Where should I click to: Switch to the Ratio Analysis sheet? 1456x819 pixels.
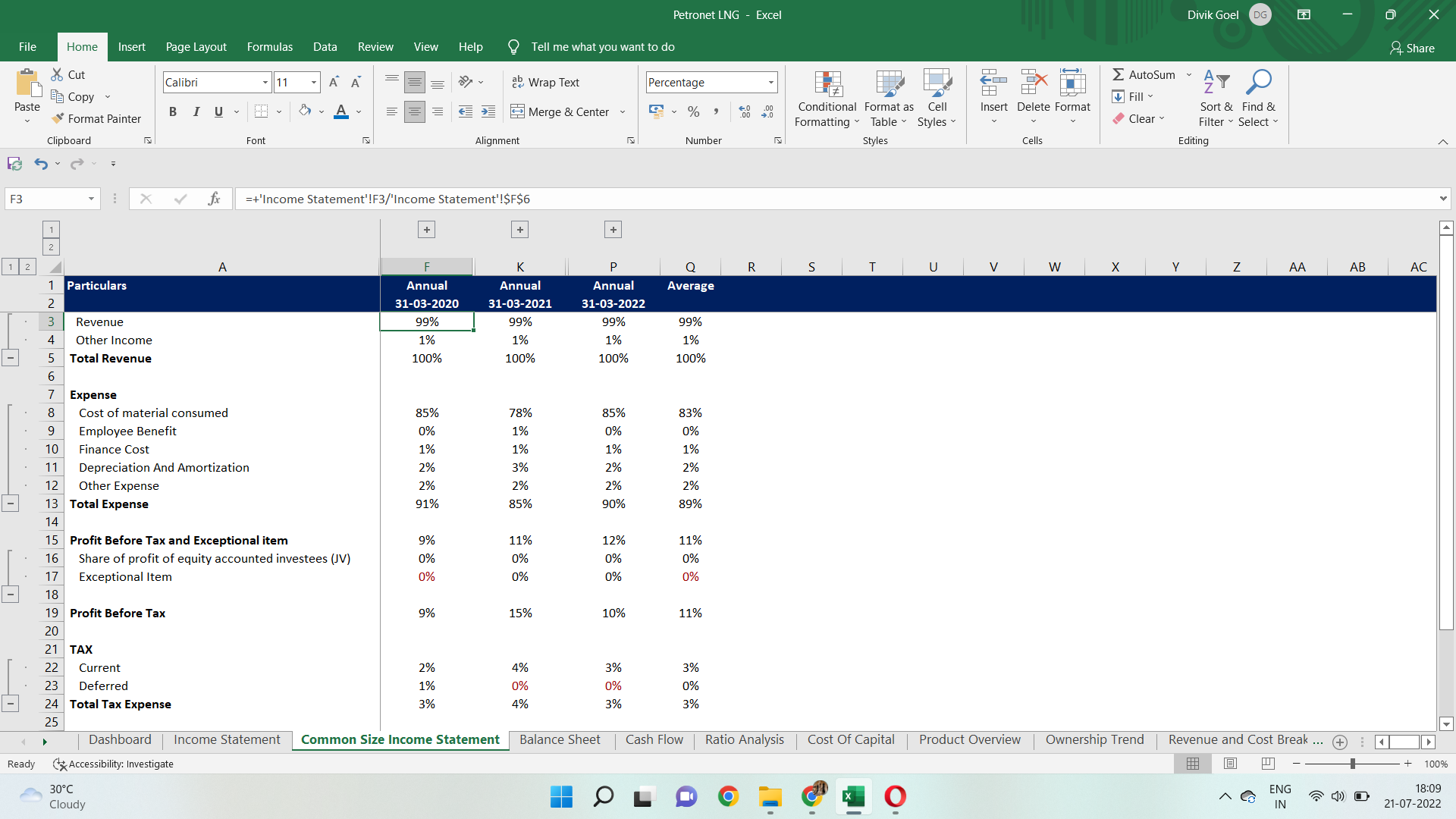click(745, 740)
